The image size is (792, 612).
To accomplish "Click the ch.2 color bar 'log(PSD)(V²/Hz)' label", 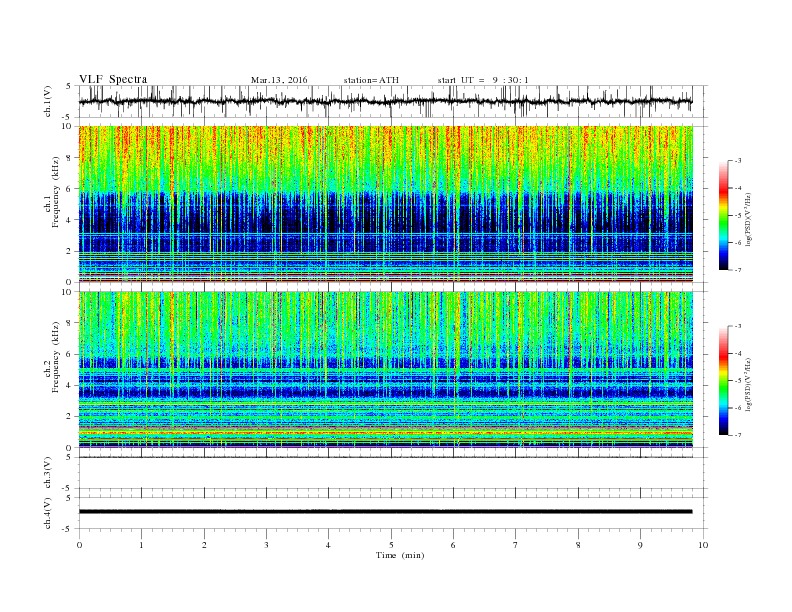I will pyautogui.click(x=749, y=385).
